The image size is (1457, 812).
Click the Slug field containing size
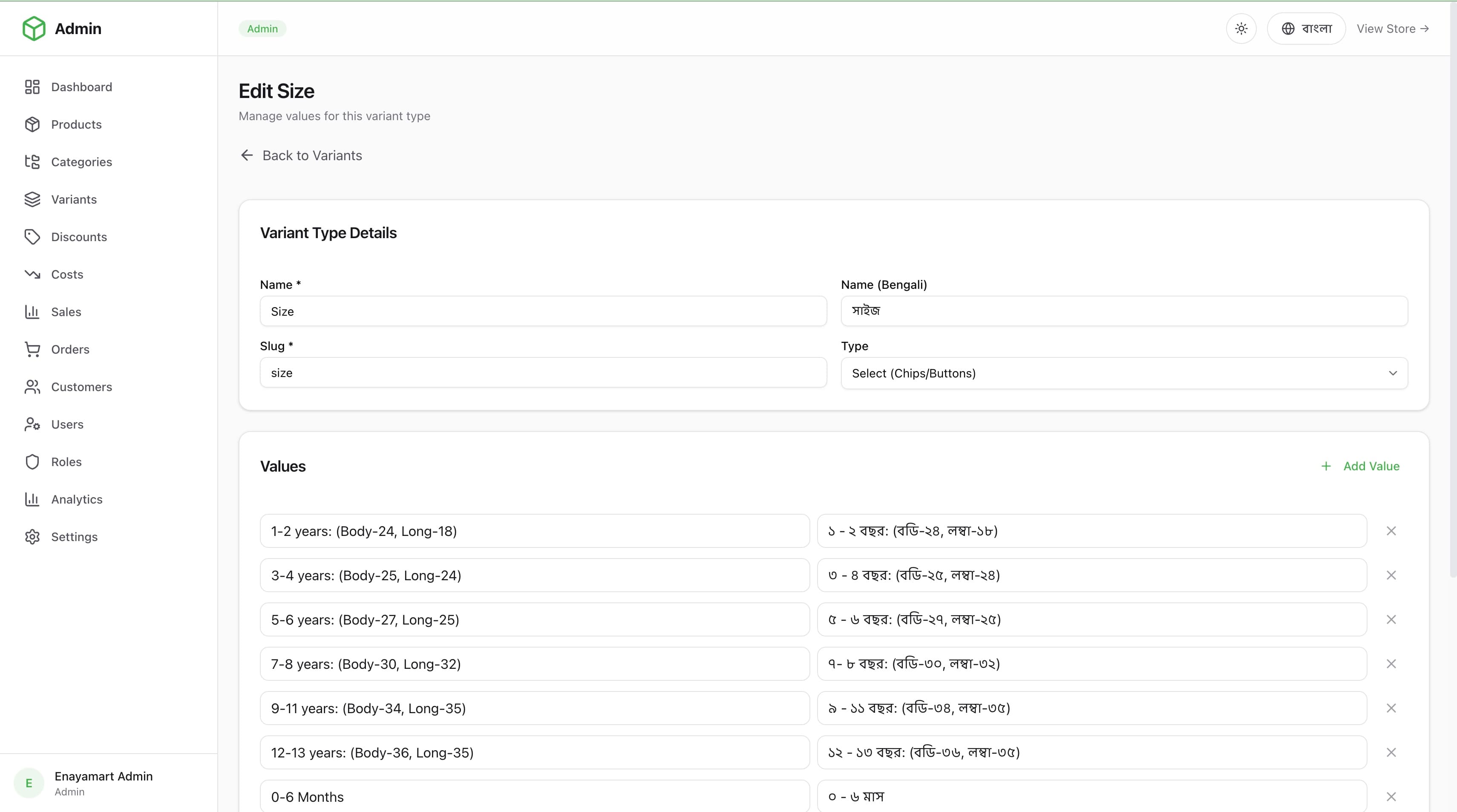coord(543,373)
